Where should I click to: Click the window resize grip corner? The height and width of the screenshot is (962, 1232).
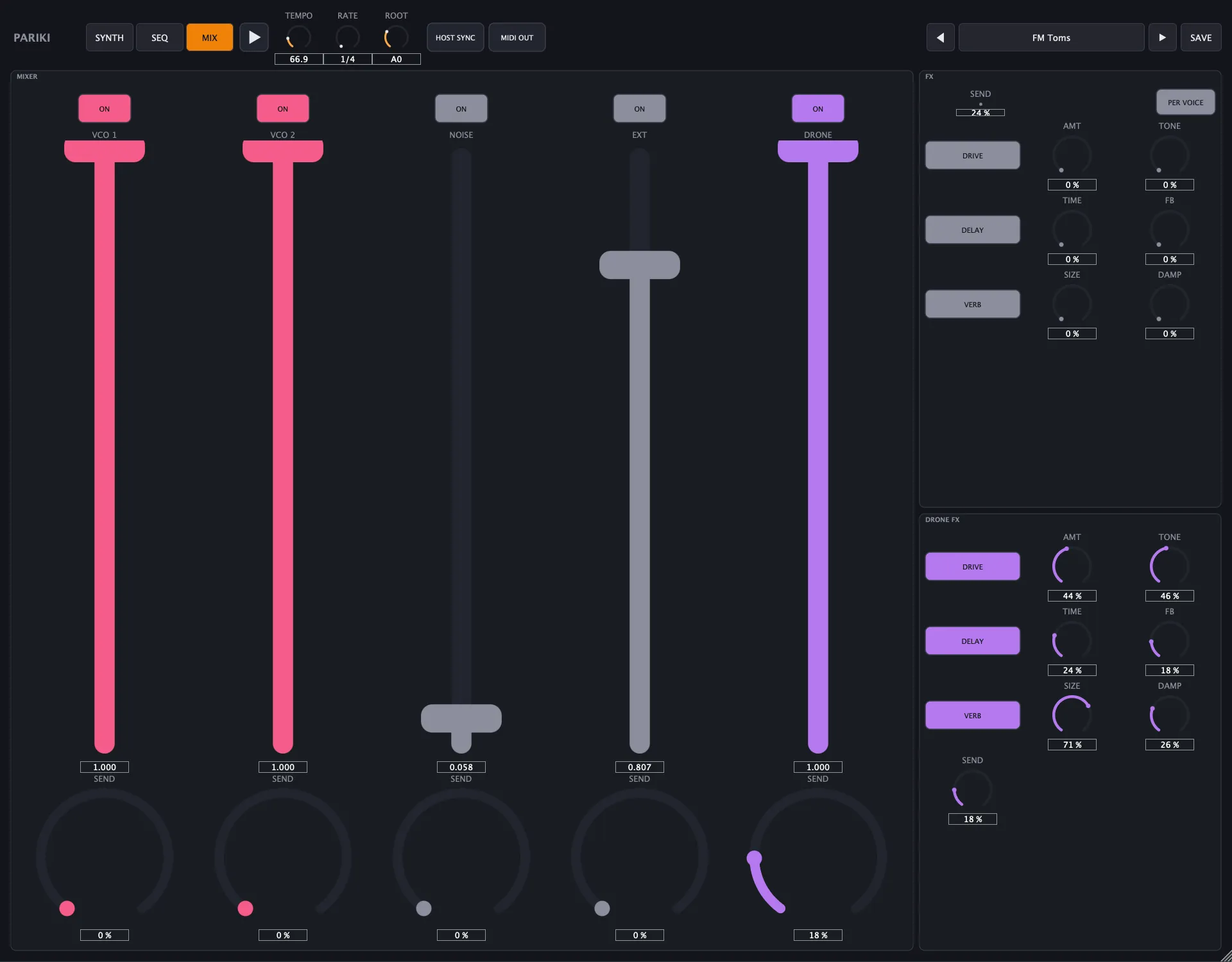coord(1226,956)
